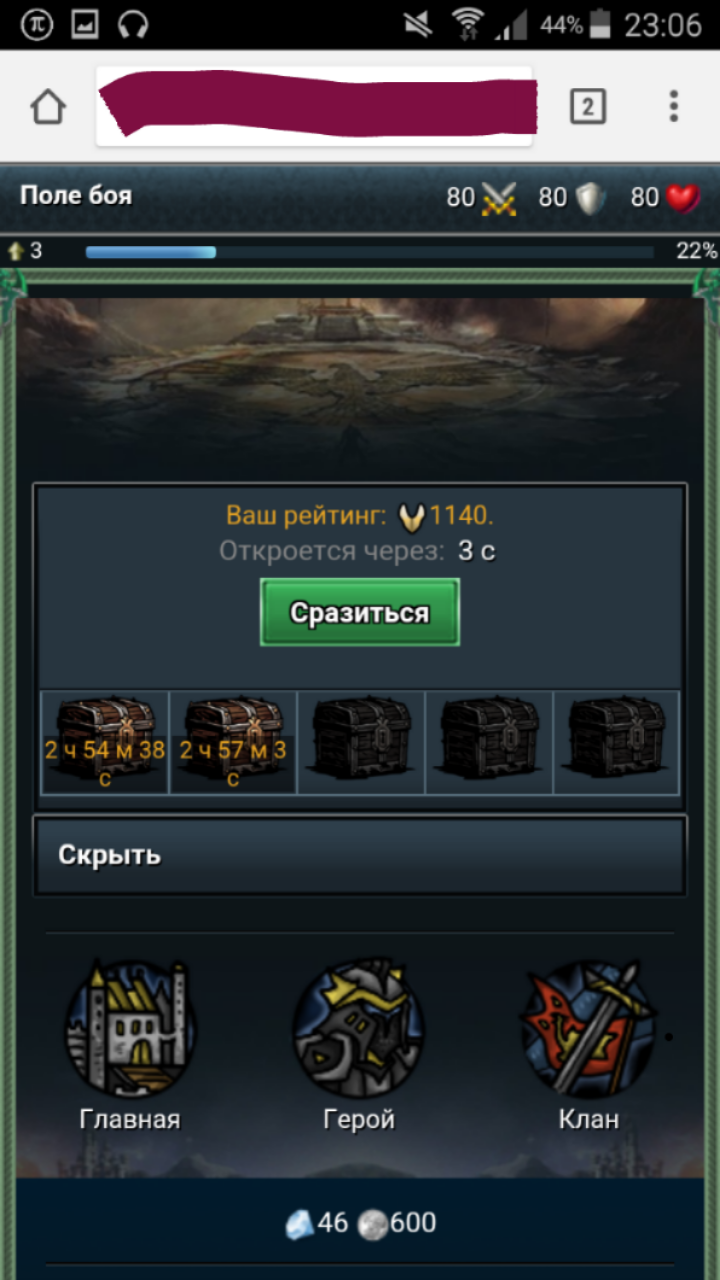Tap the shield defense stat icon
The height and width of the screenshot is (1280, 720).
pos(590,198)
